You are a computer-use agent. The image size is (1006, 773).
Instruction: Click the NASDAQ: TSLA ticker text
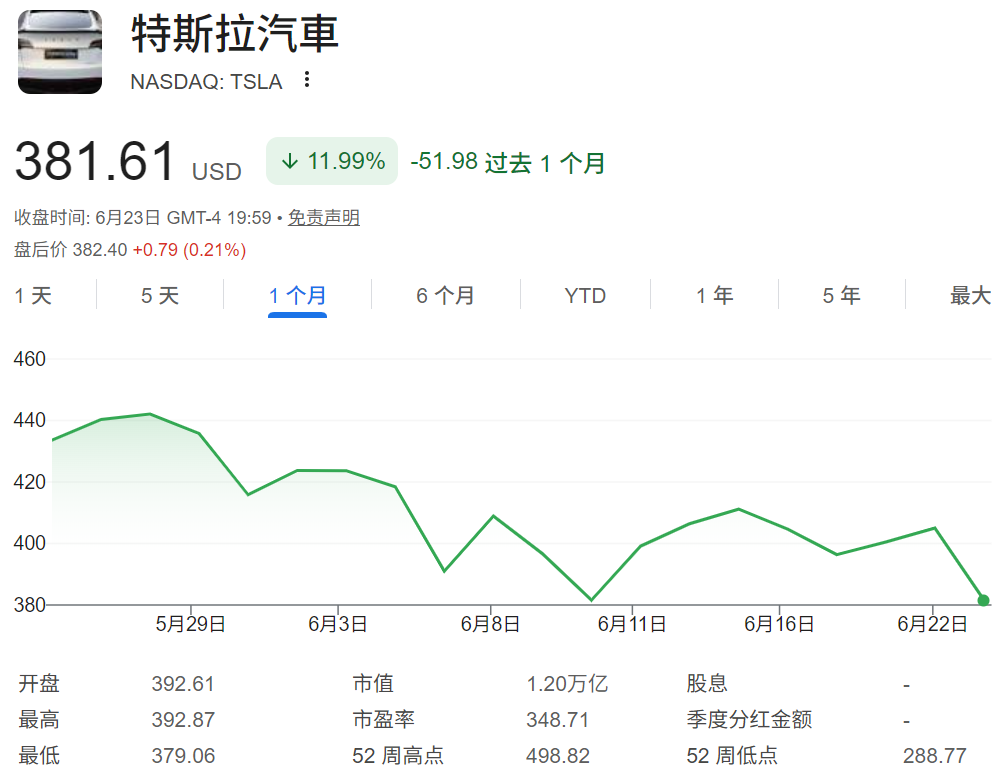(x=206, y=81)
